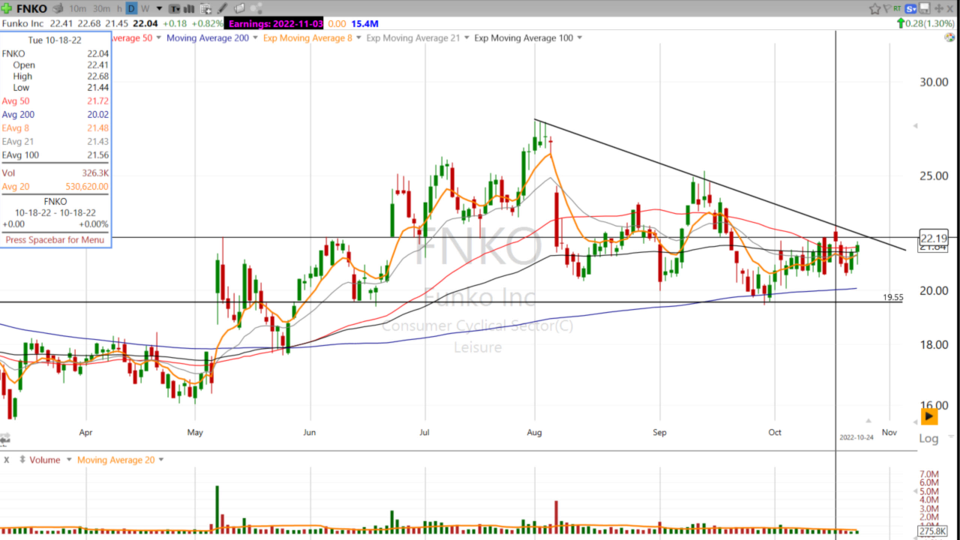Open the blue S dropdown button
This screenshot has height=540, width=960.
911,9
